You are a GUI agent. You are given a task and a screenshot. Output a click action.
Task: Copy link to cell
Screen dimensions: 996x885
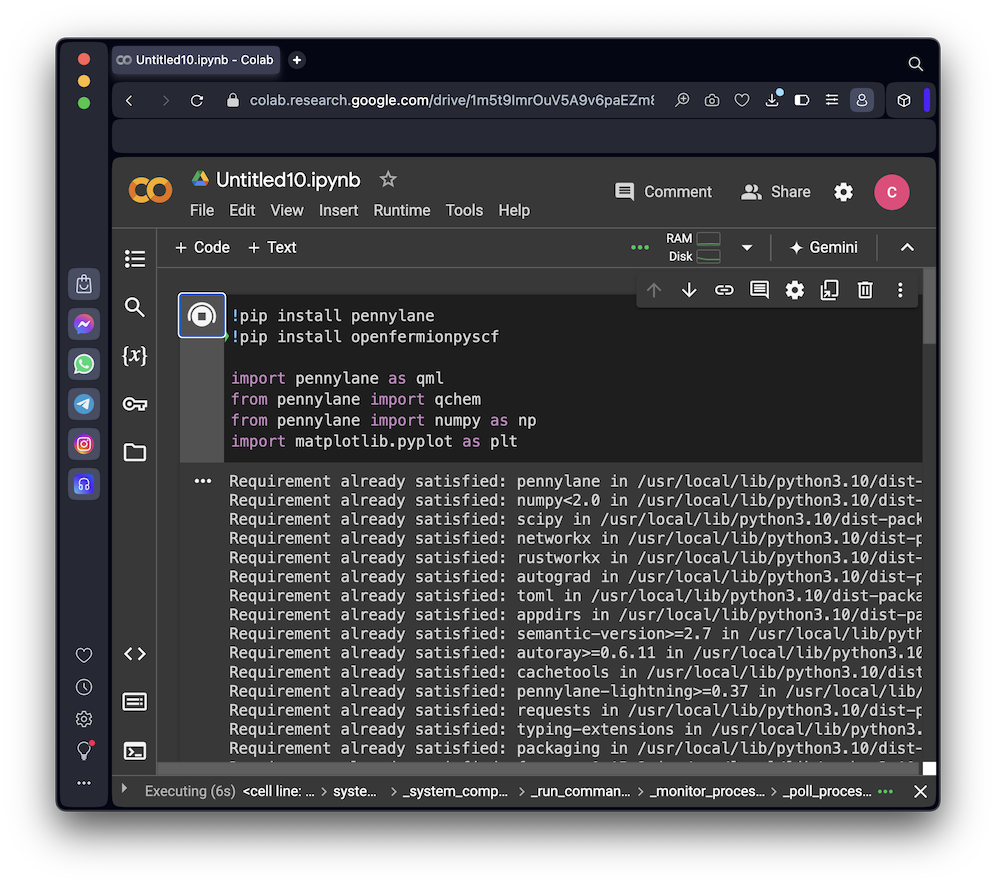(x=724, y=290)
